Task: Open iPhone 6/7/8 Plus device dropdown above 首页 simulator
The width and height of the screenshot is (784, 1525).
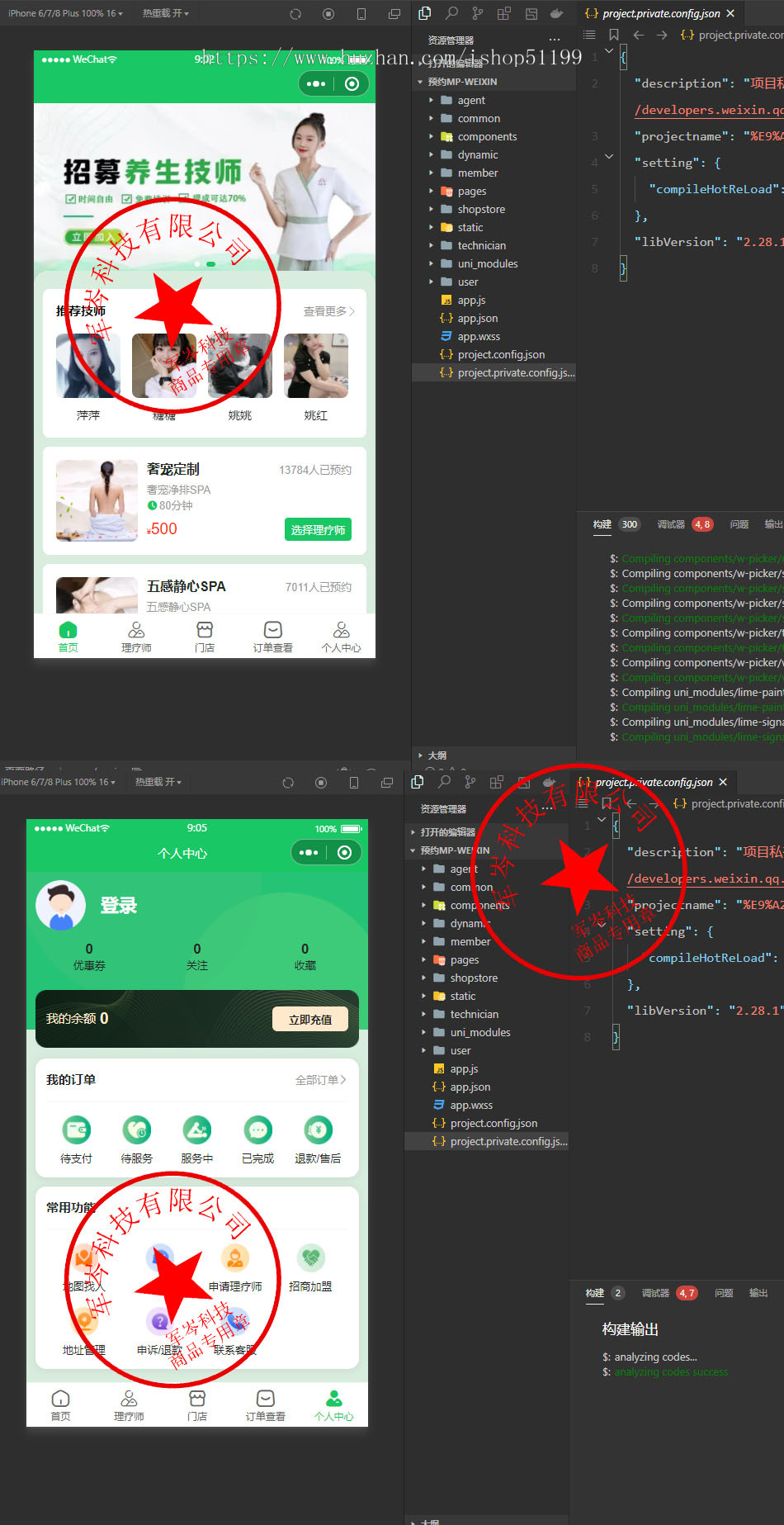Action: tap(65, 13)
